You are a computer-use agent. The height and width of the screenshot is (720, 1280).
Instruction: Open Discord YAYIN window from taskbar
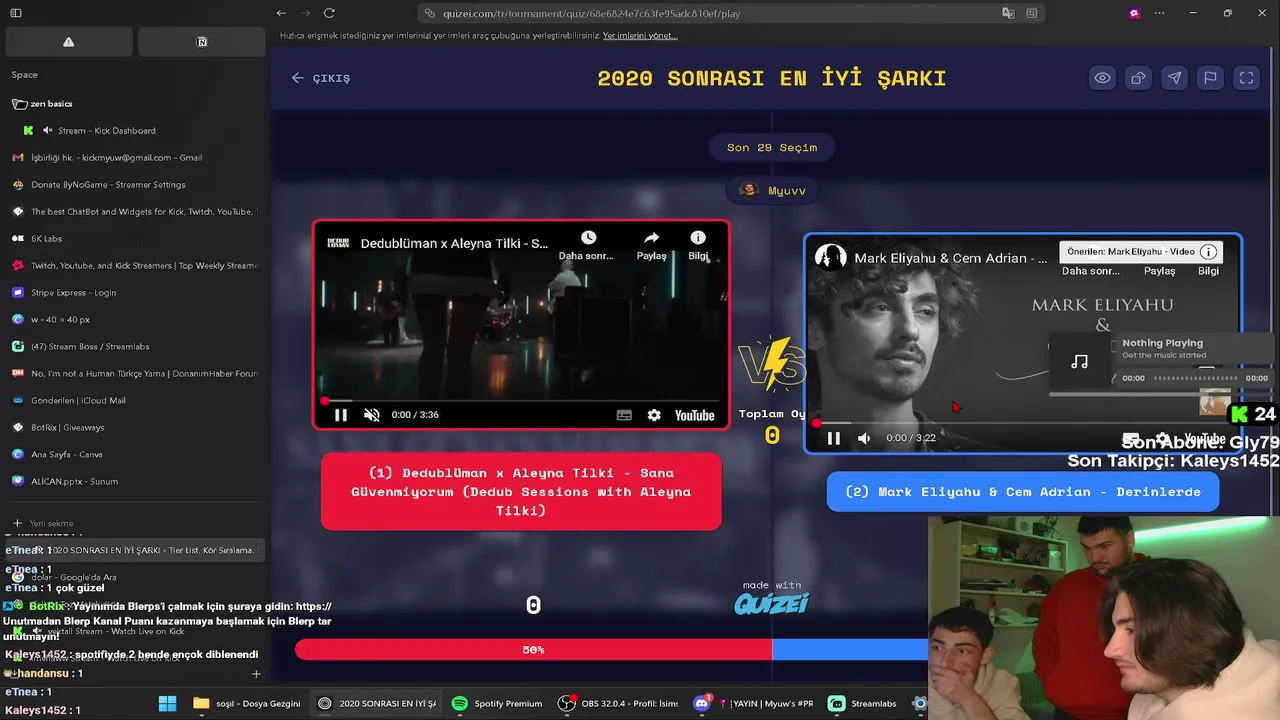coord(754,703)
